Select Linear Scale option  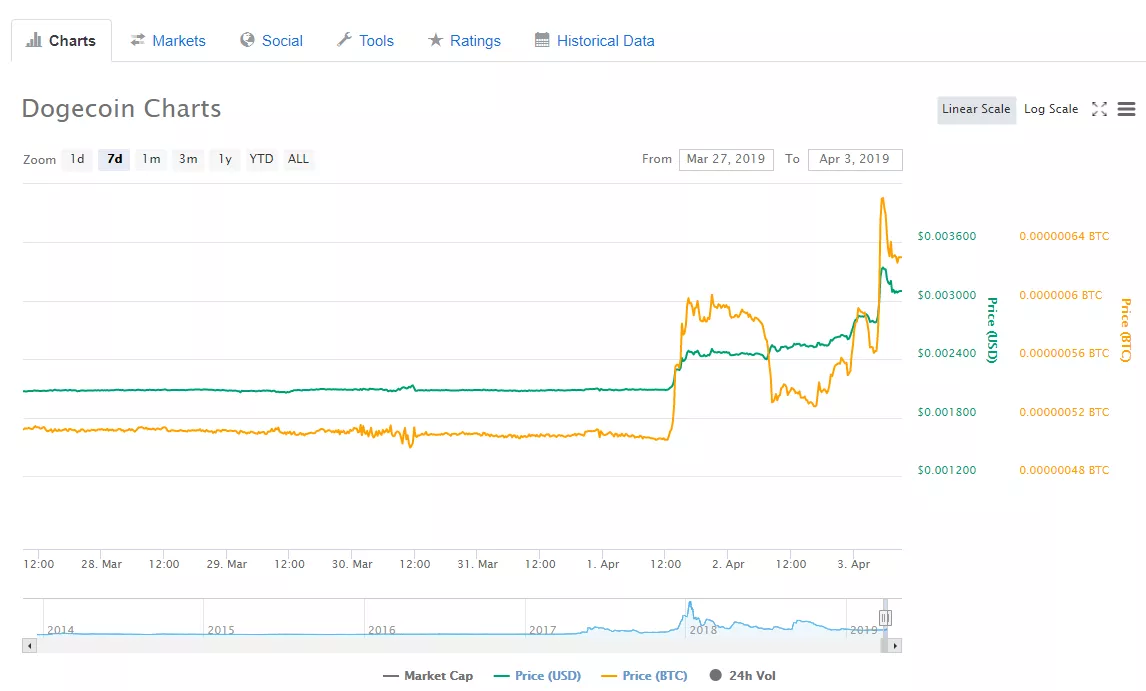pyautogui.click(x=976, y=109)
